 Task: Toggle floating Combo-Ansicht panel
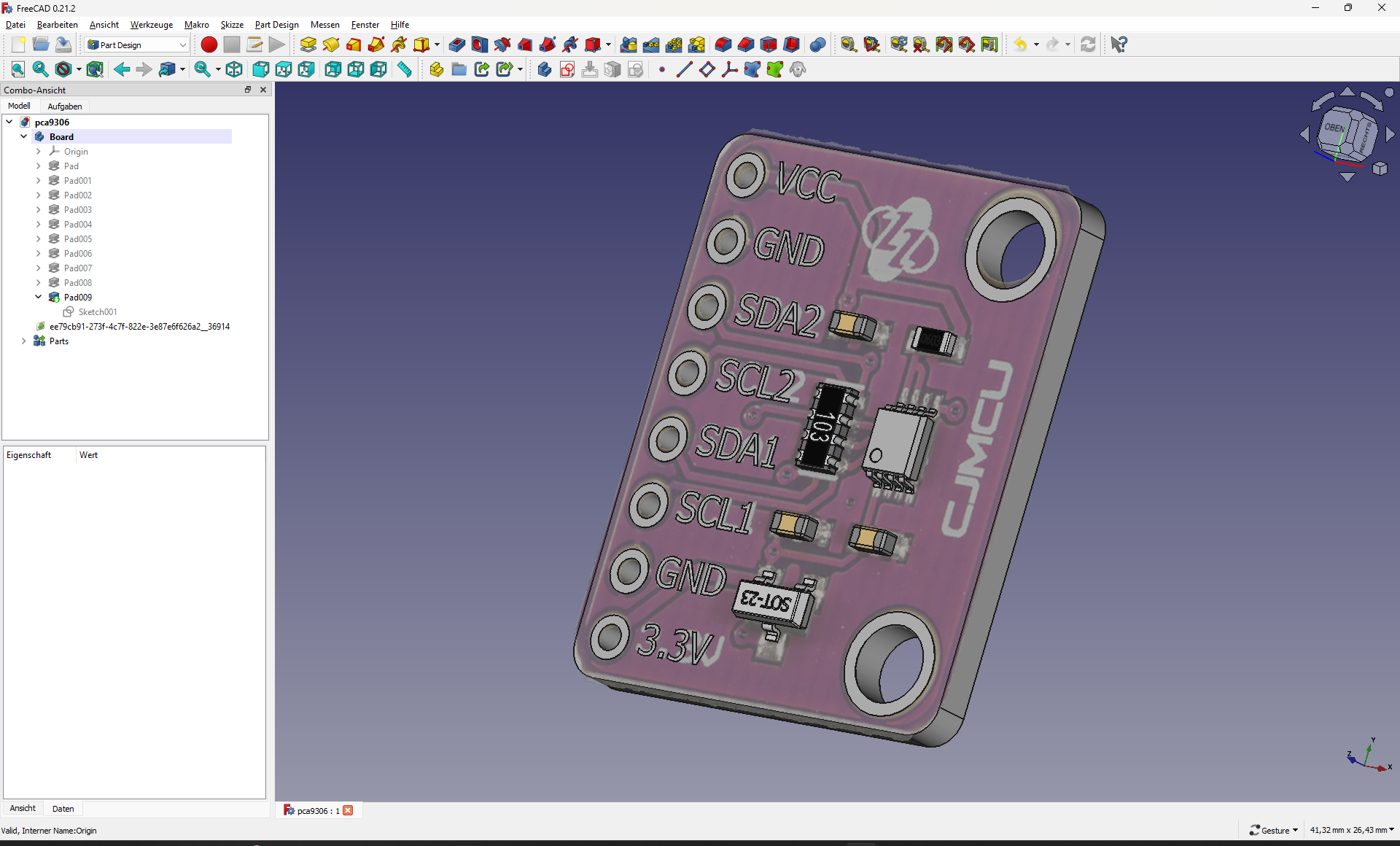tap(248, 90)
